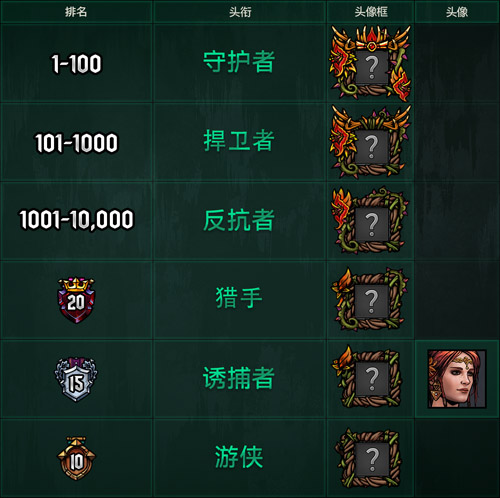Click the 头像 column header
The height and width of the screenshot is (498, 500).
457,12
